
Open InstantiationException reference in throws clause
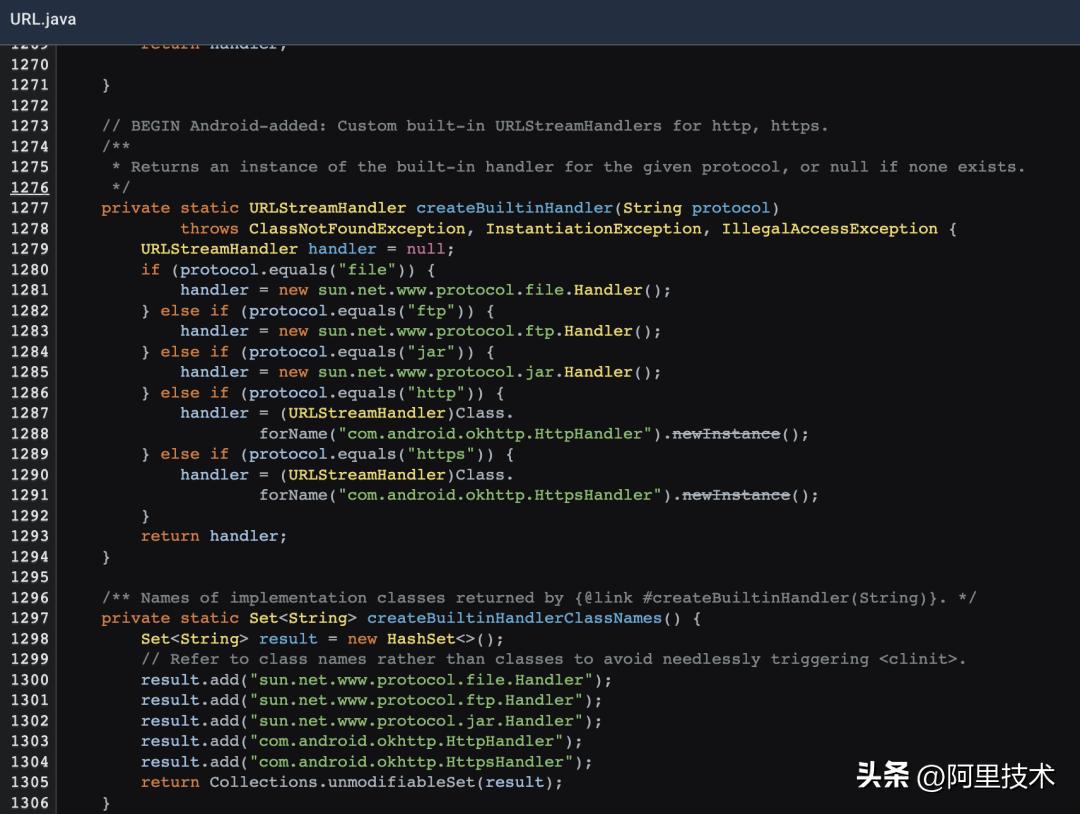(593, 229)
